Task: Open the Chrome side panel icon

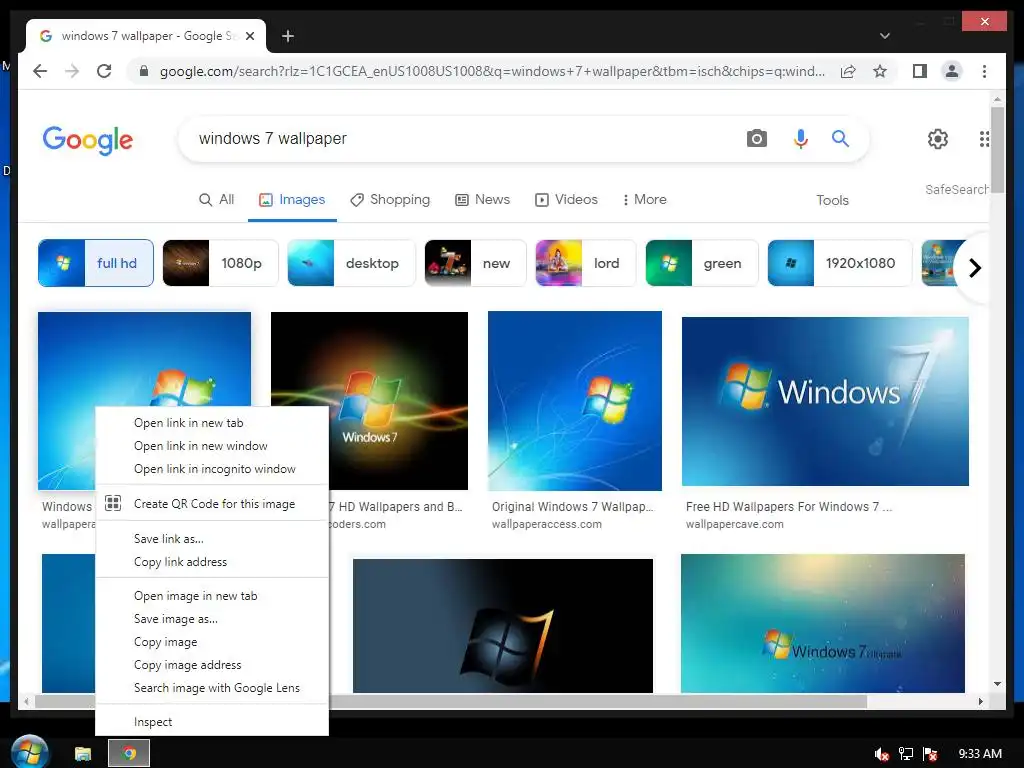Action: [x=920, y=71]
